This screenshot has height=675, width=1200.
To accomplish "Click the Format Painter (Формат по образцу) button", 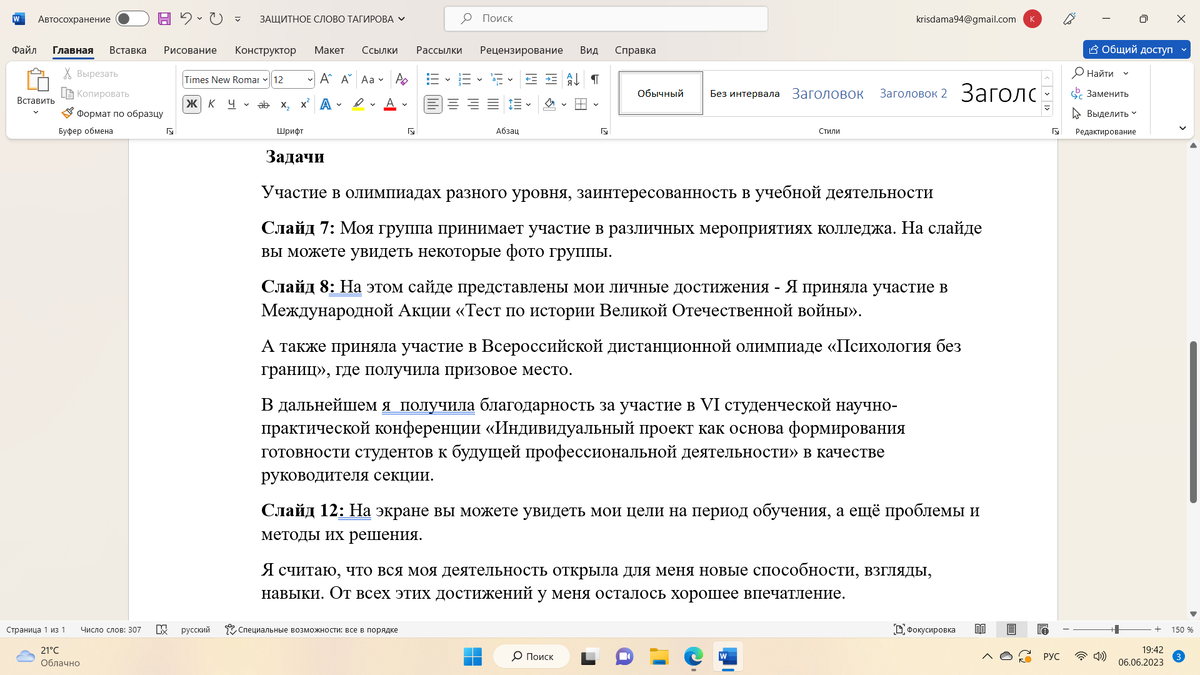I will pos(112,114).
